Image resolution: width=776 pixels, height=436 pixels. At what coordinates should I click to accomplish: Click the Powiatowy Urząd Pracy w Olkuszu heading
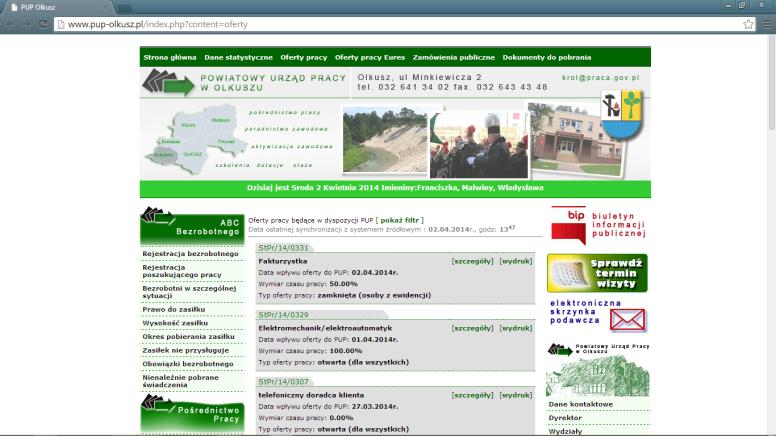[x=273, y=83]
